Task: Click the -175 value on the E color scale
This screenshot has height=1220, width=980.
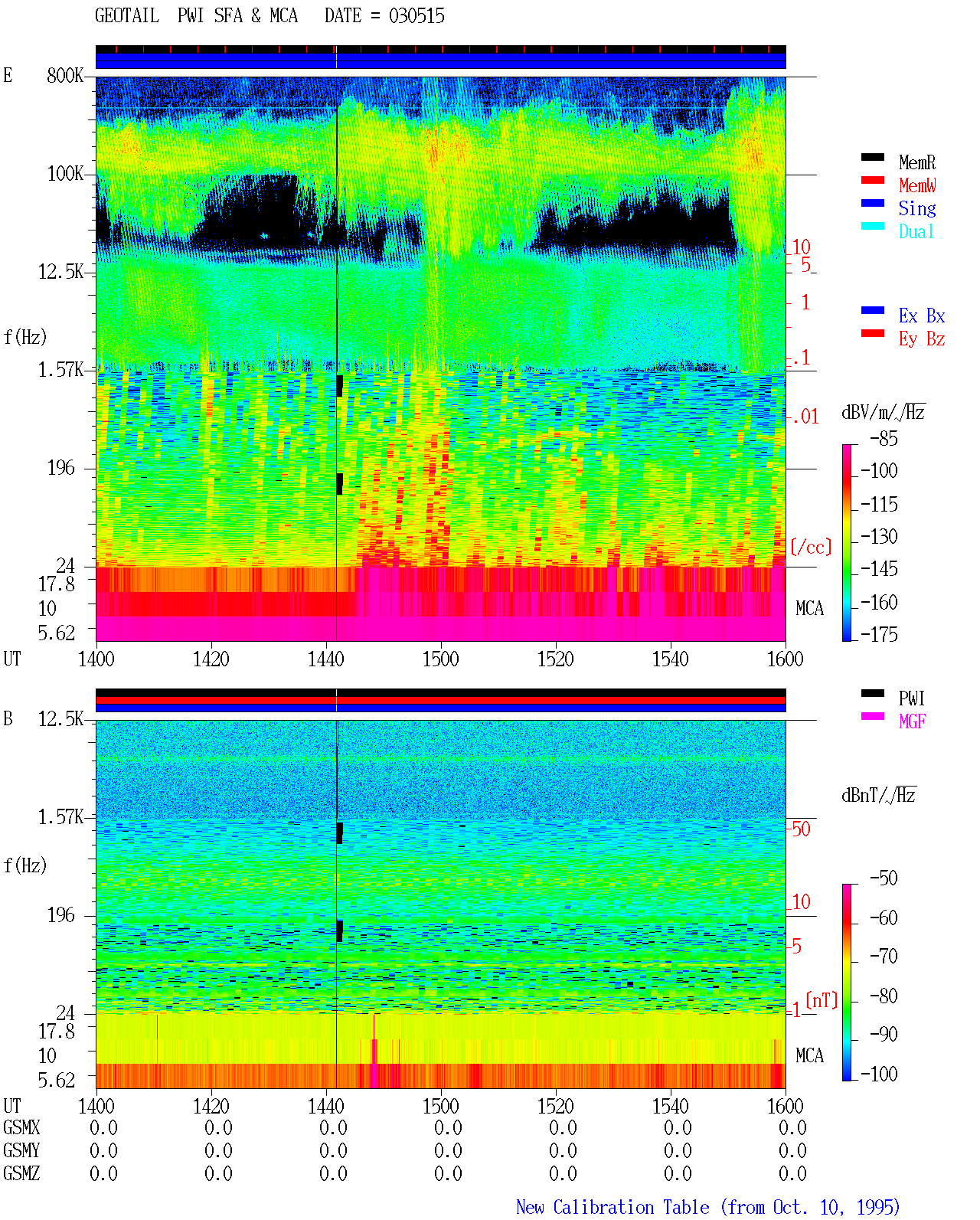Action: (x=879, y=634)
